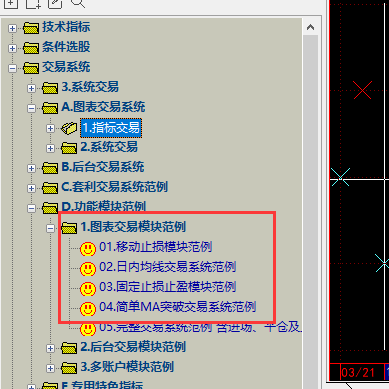The height and width of the screenshot is (389, 389).
Task: Click the magnifier search toolbar icon
Action: point(78,3)
